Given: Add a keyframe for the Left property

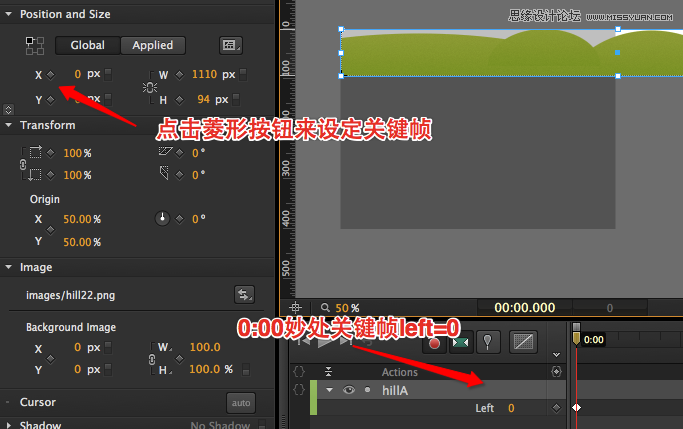Looking at the screenshot, I should (x=556, y=408).
